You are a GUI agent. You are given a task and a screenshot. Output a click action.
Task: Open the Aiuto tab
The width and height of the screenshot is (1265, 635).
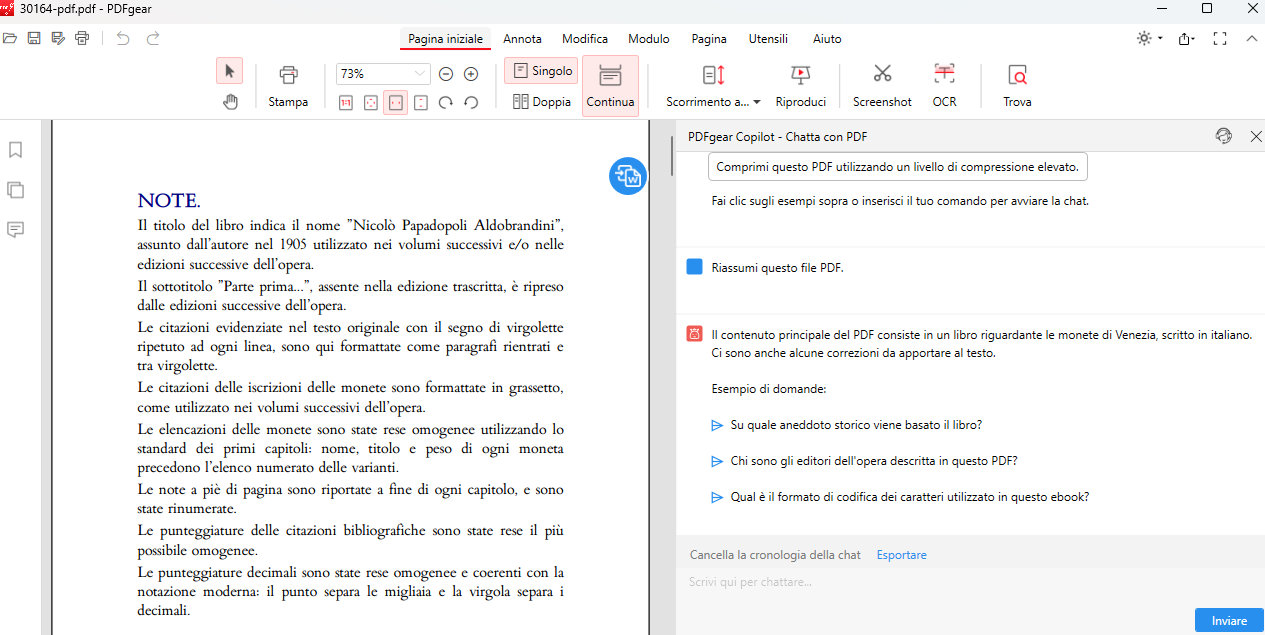pos(827,39)
